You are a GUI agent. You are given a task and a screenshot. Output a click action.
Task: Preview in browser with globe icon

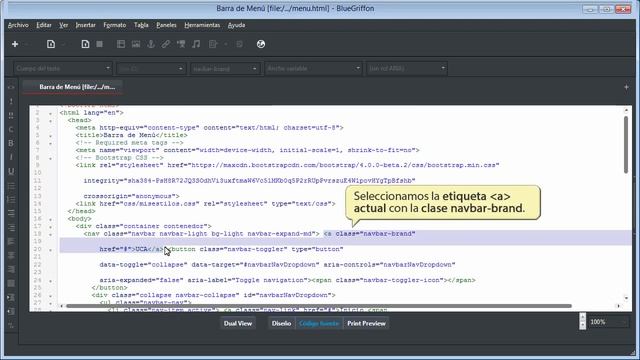[261, 44]
